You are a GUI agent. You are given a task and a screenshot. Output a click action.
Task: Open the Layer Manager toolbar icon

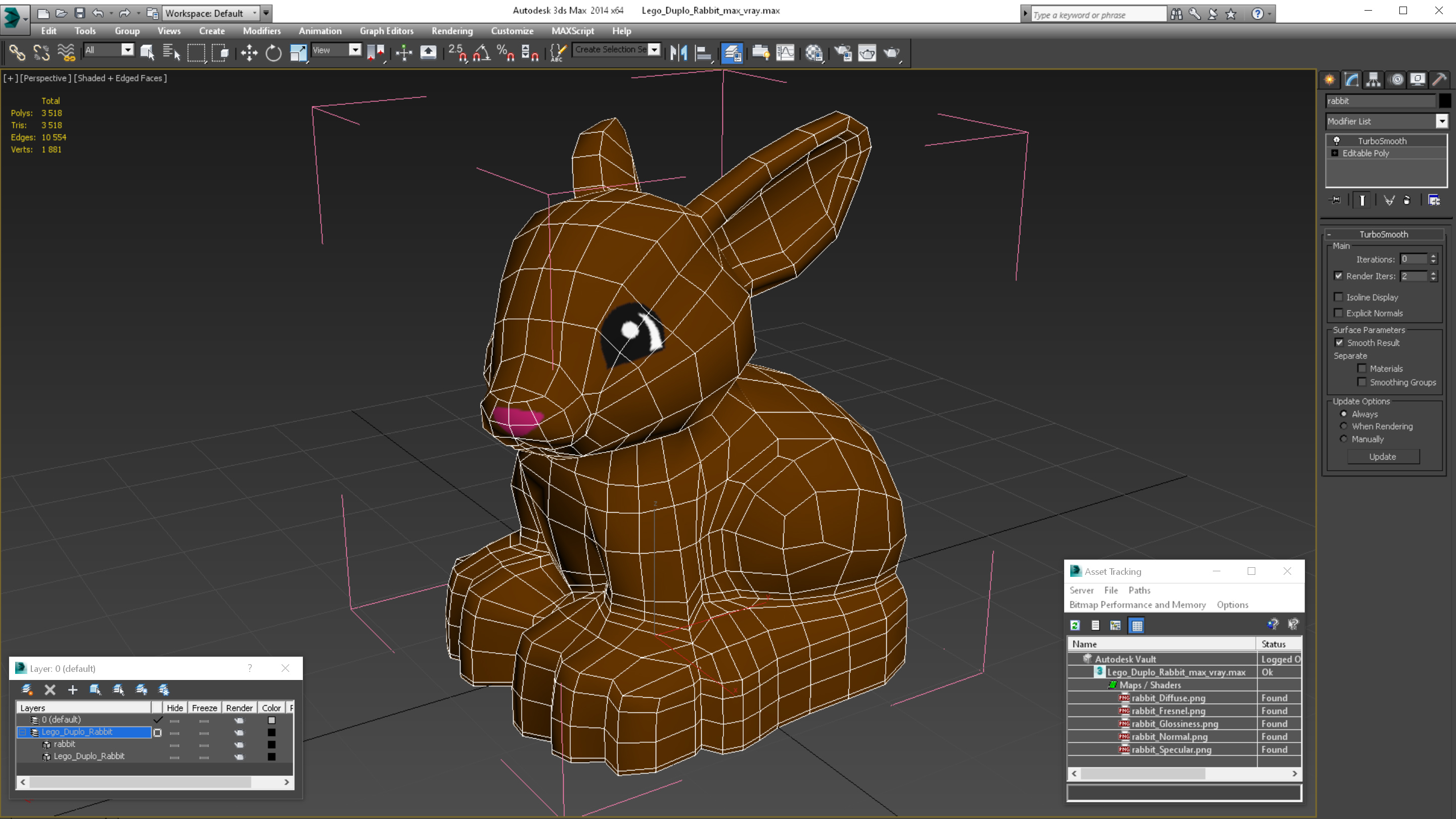click(733, 53)
